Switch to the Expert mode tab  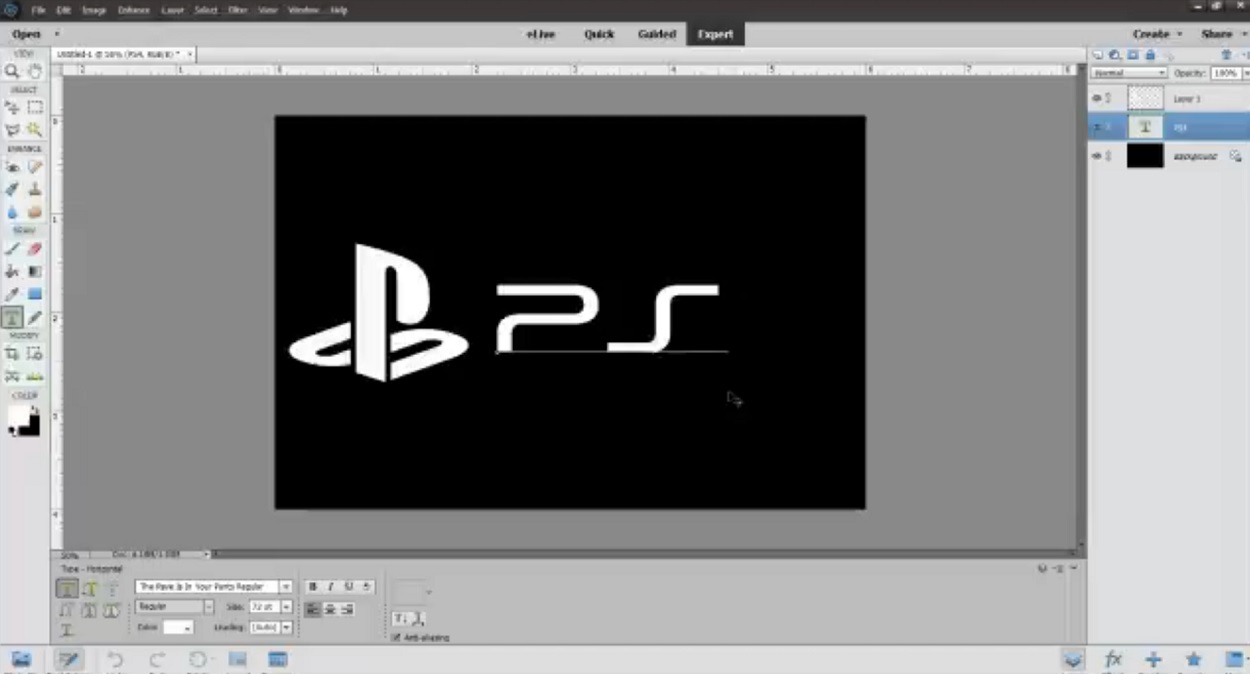coord(715,34)
